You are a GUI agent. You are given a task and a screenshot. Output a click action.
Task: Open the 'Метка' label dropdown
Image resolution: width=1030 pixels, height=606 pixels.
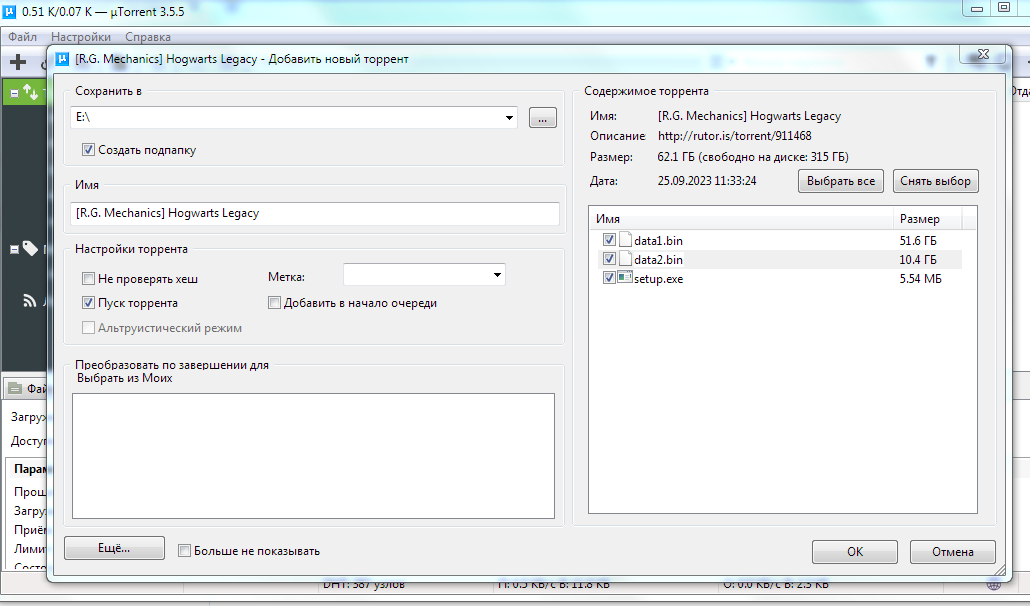click(497, 275)
